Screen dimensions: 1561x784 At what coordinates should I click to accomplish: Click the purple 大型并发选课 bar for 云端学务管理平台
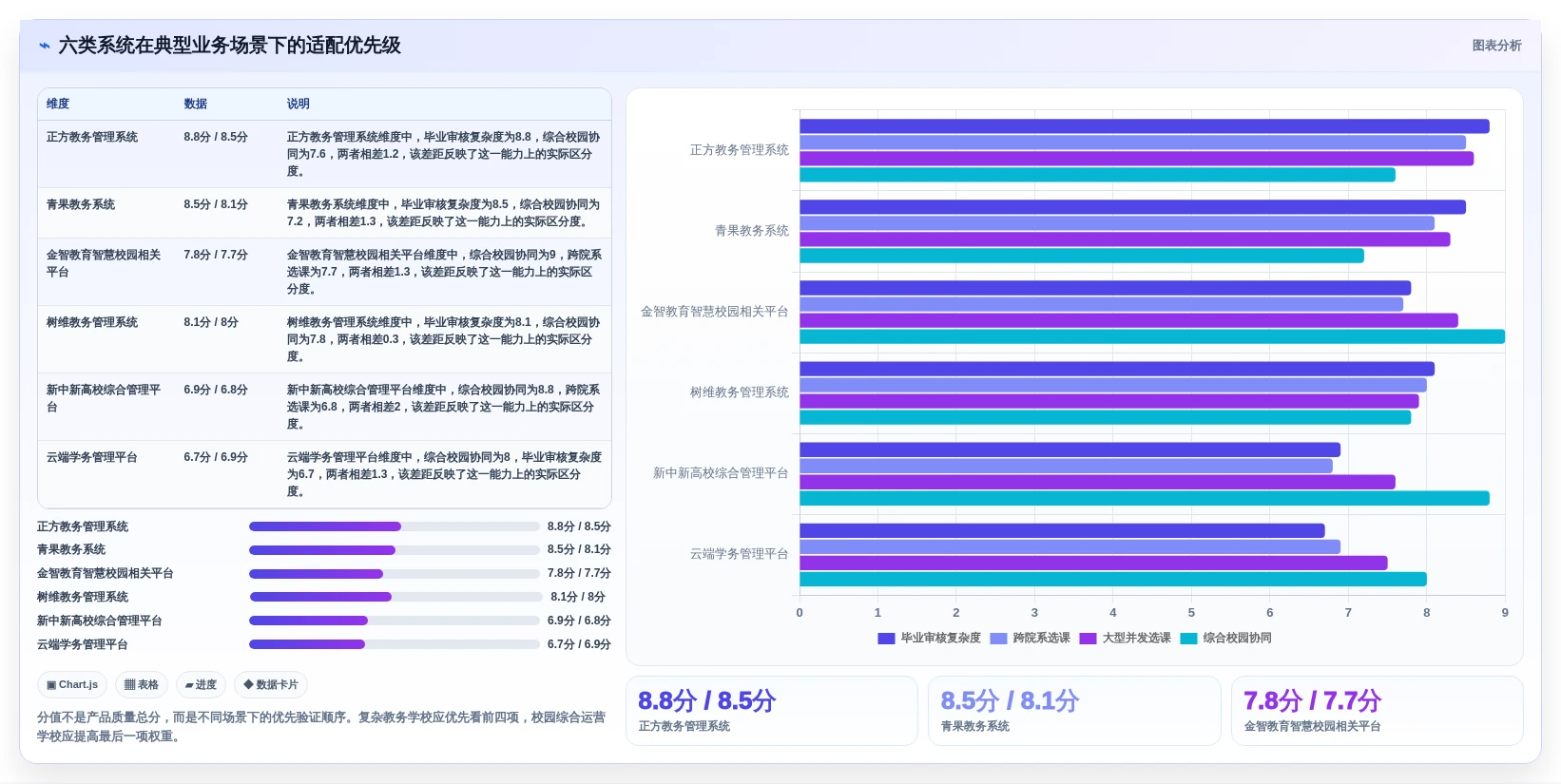click(x=1093, y=563)
